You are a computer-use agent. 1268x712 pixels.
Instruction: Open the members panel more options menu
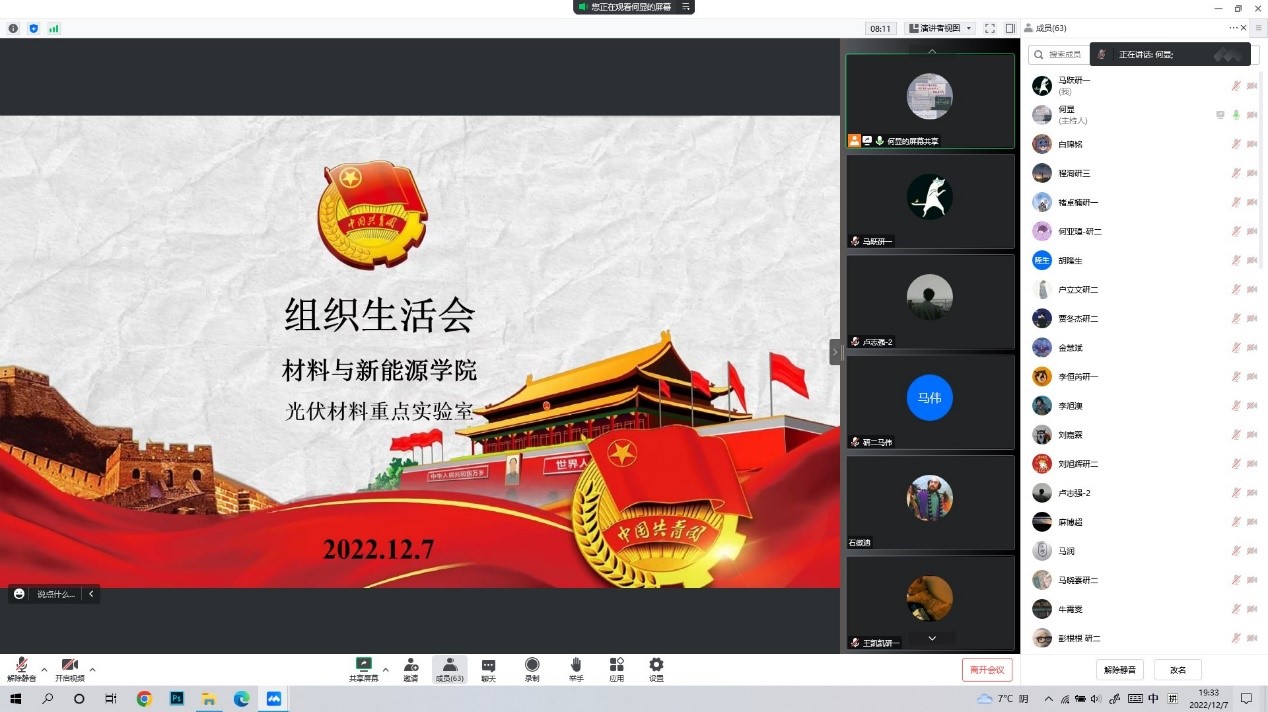point(1234,28)
